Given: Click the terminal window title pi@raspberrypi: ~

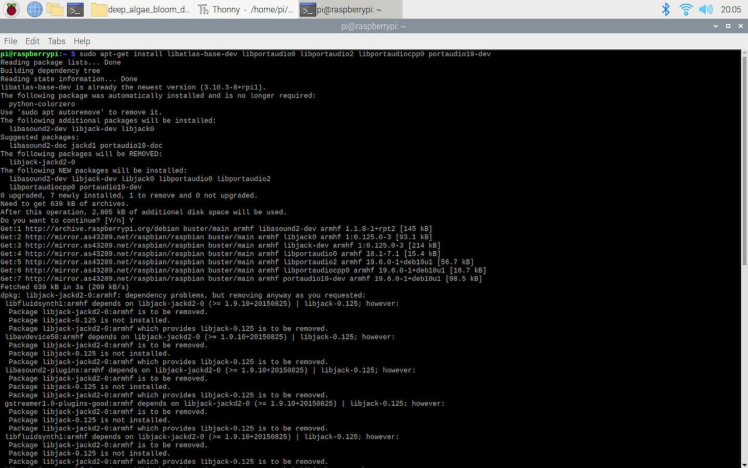Looking at the screenshot, I should [374, 26].
